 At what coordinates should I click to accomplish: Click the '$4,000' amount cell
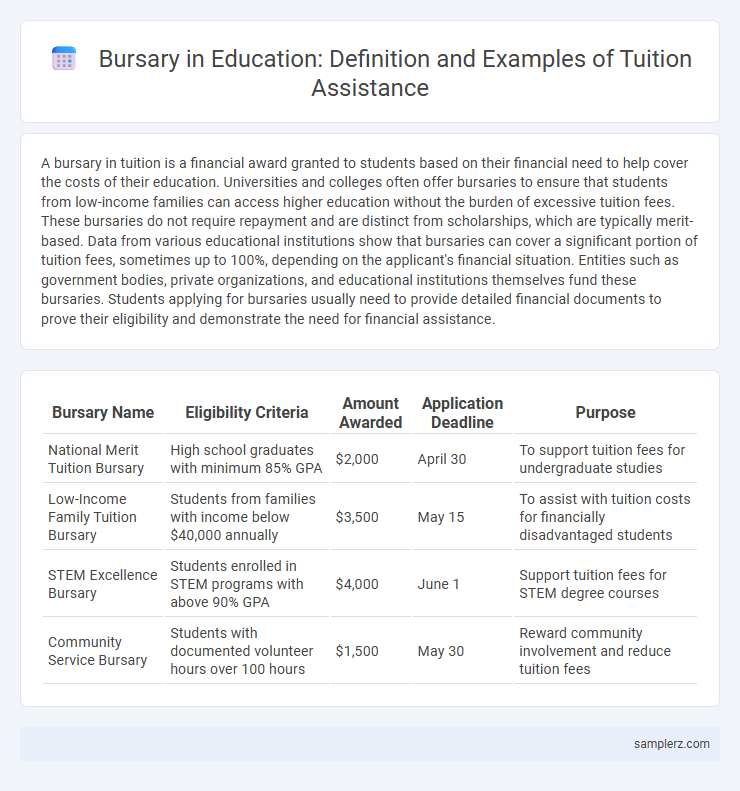click(371, 584)
